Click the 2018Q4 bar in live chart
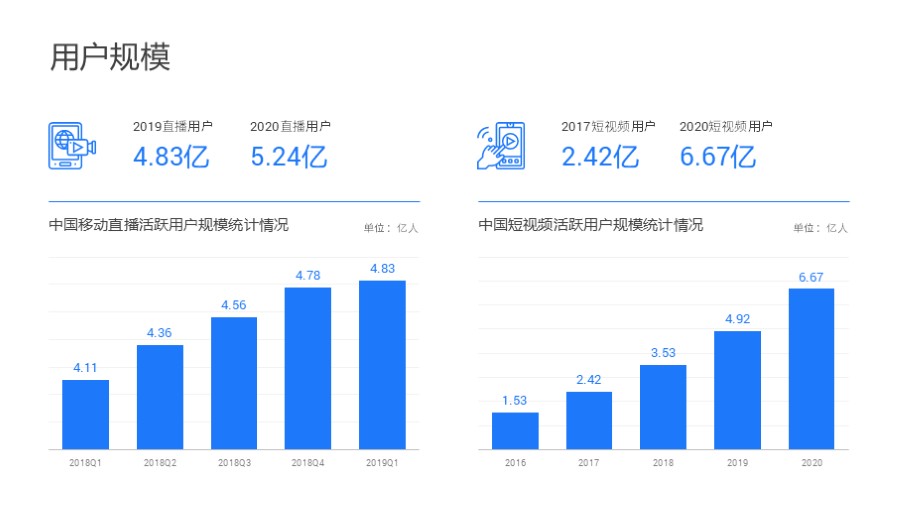Viewport: 900px width, 506px height. pyautogui.click(x=308, y=368)
